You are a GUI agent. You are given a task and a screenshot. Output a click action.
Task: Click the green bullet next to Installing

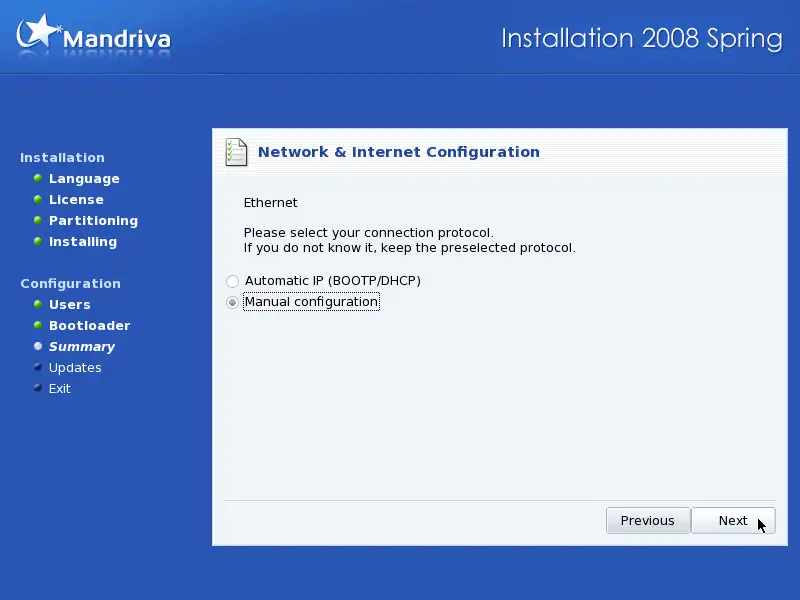(38, 241)
